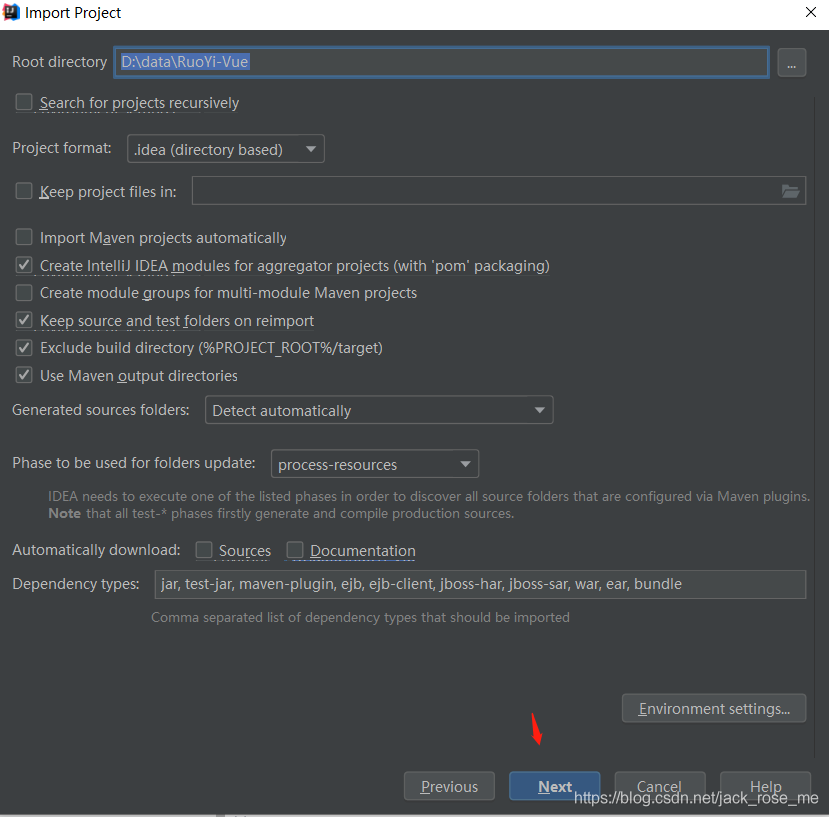This screenshot has width=829, height=817.
Task: Enable Search for projects recursively
Action: pos(24,102)
